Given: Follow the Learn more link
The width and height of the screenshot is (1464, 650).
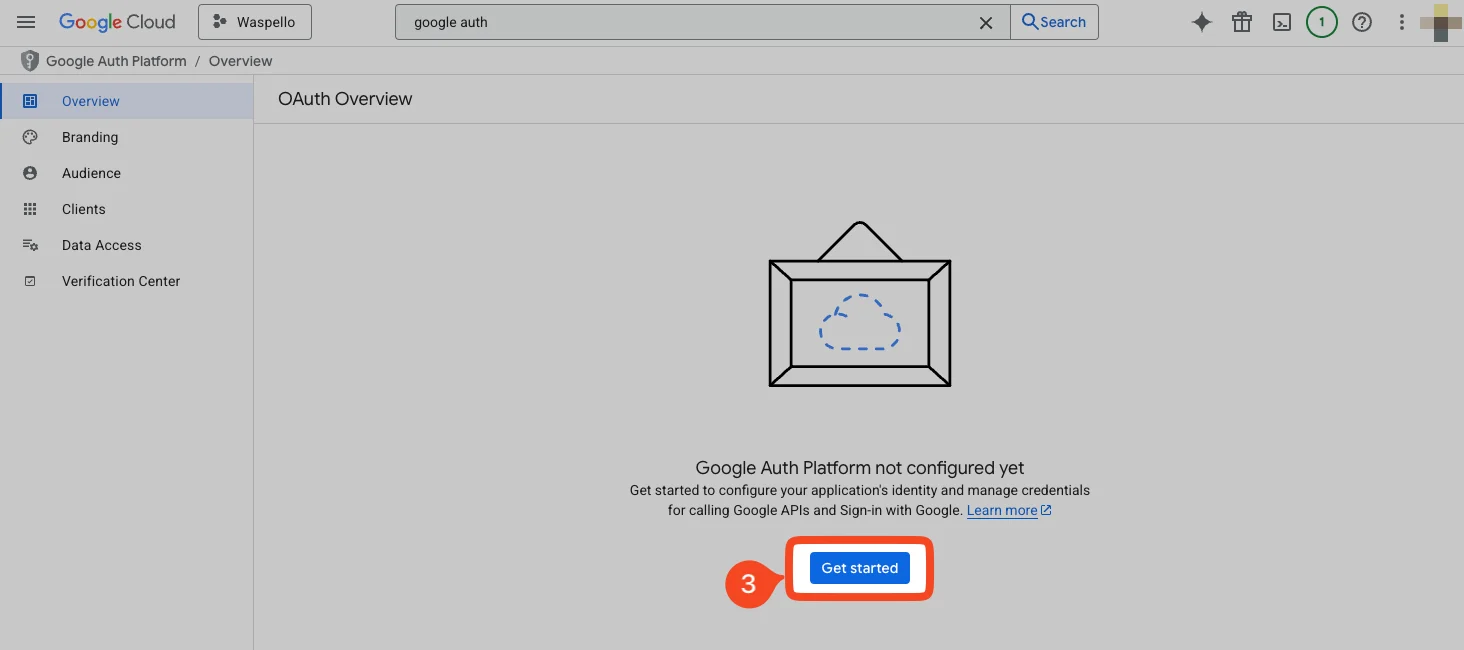Looking at the screenshot, I should 1002,510.
